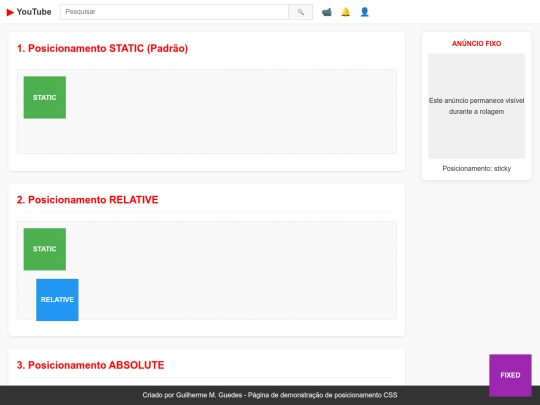The height and width of the screenshot is (405, 540).
Task: Click the green STATIC box in section 1
Action: (x=45, y=97)
